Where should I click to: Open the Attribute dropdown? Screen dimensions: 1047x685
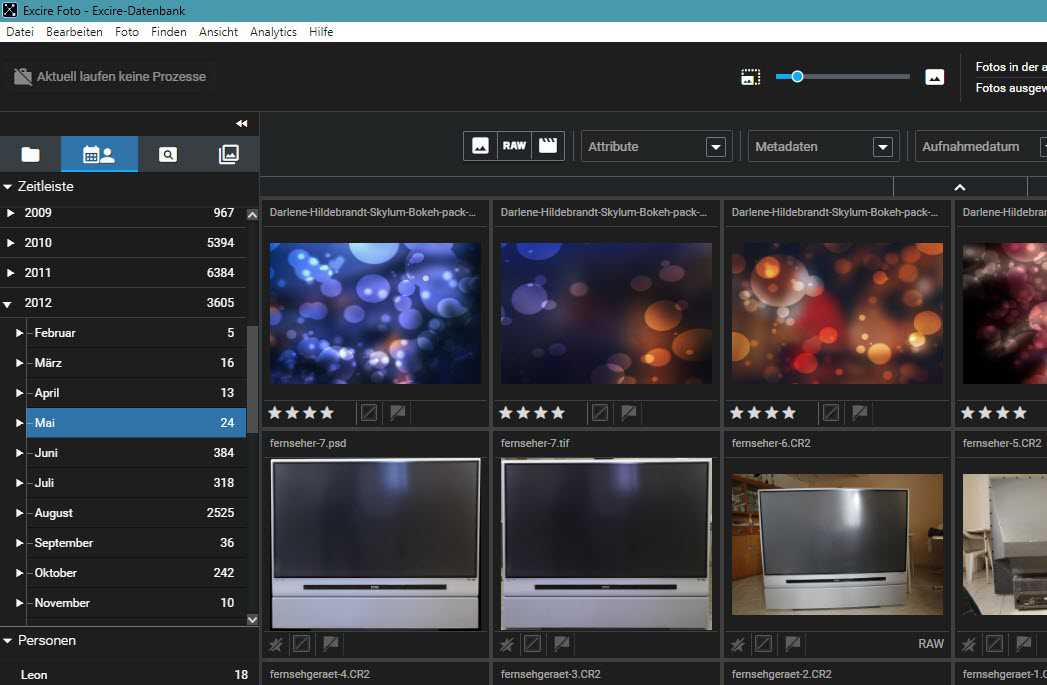pyautogui.click(x=656, y=146)
